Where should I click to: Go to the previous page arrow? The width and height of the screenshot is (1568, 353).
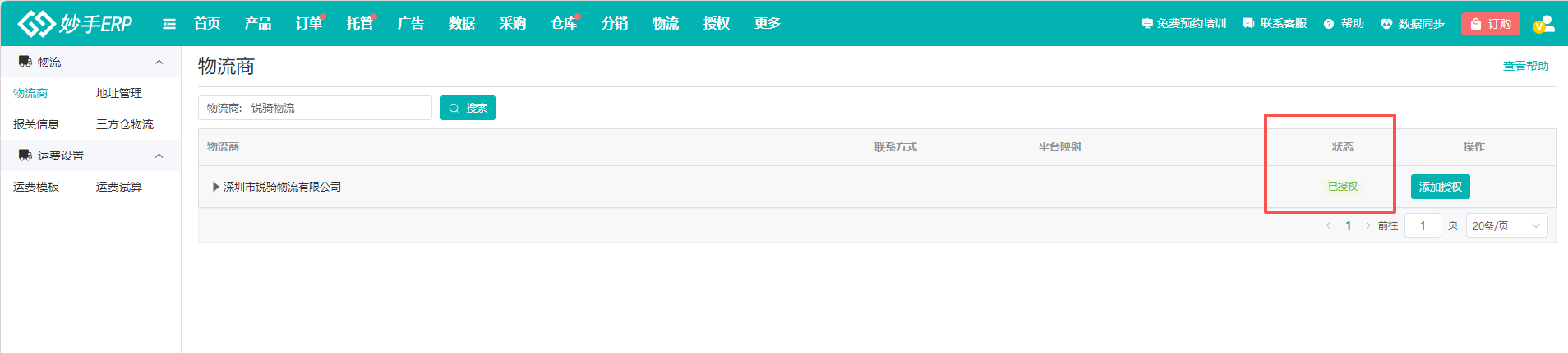pos(1328,225)
